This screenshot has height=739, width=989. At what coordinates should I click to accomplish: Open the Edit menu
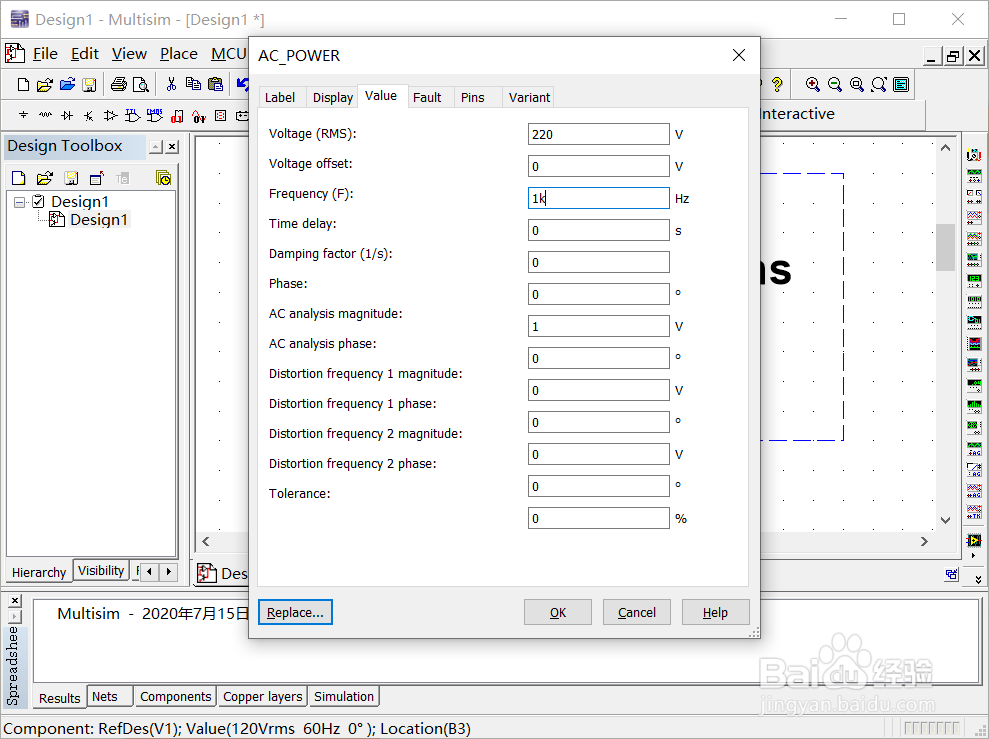[85, 54]
